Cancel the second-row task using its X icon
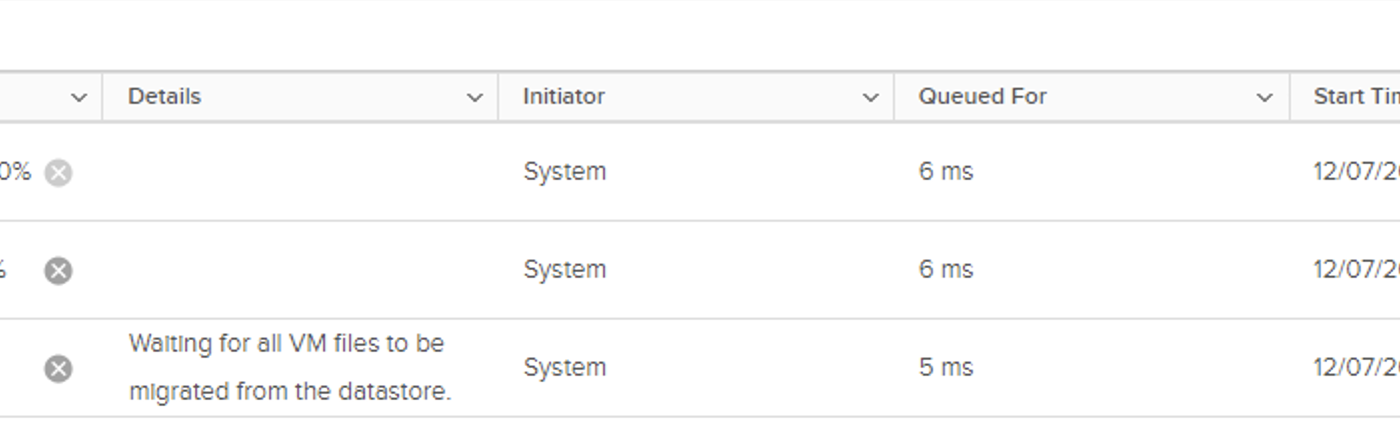Viewport: 1400px width, 442px height. coord(58,271)
